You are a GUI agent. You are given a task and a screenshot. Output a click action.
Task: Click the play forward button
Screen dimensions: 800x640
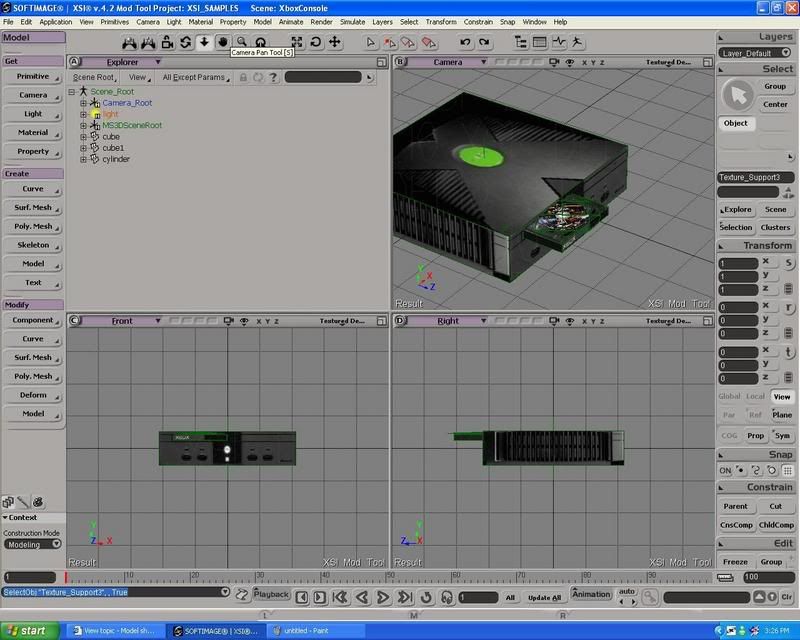pos(383,597)
